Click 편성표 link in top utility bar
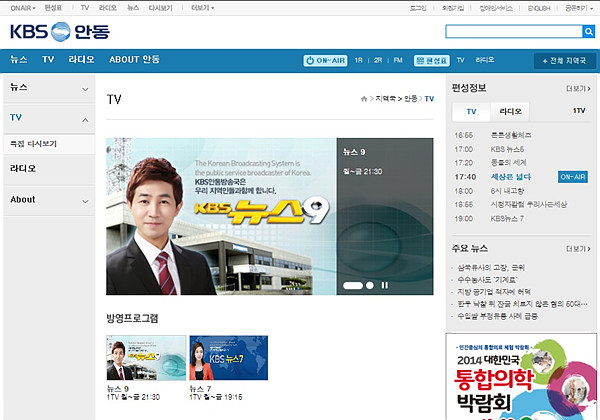The width and height of the screenshot is (600, 420). pyautogui.click(x=53, y=8)
